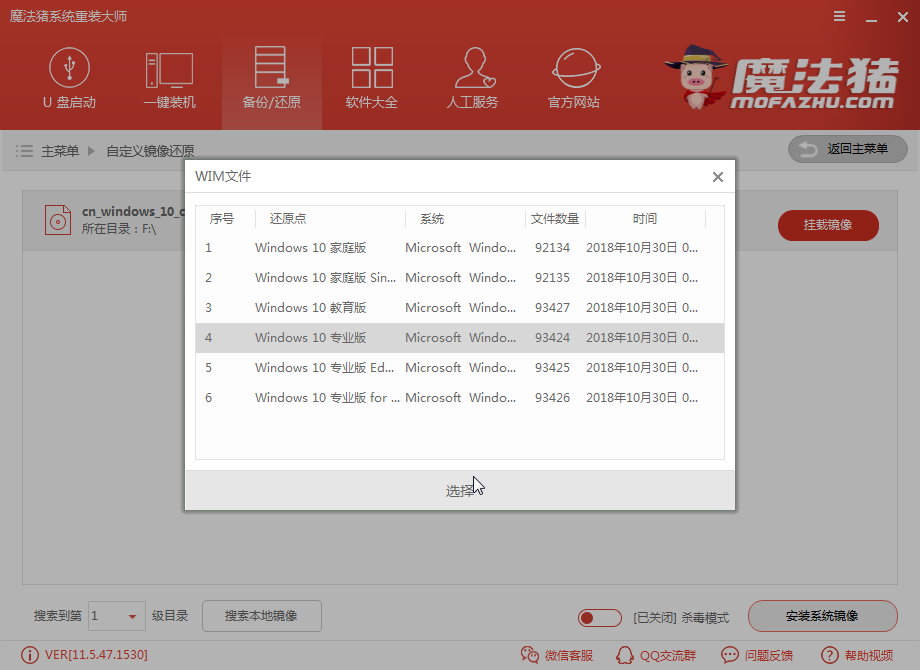Enable the 杀毒模式 antivirus toggle
Screen dimensions: 920x670
[601, 618]
